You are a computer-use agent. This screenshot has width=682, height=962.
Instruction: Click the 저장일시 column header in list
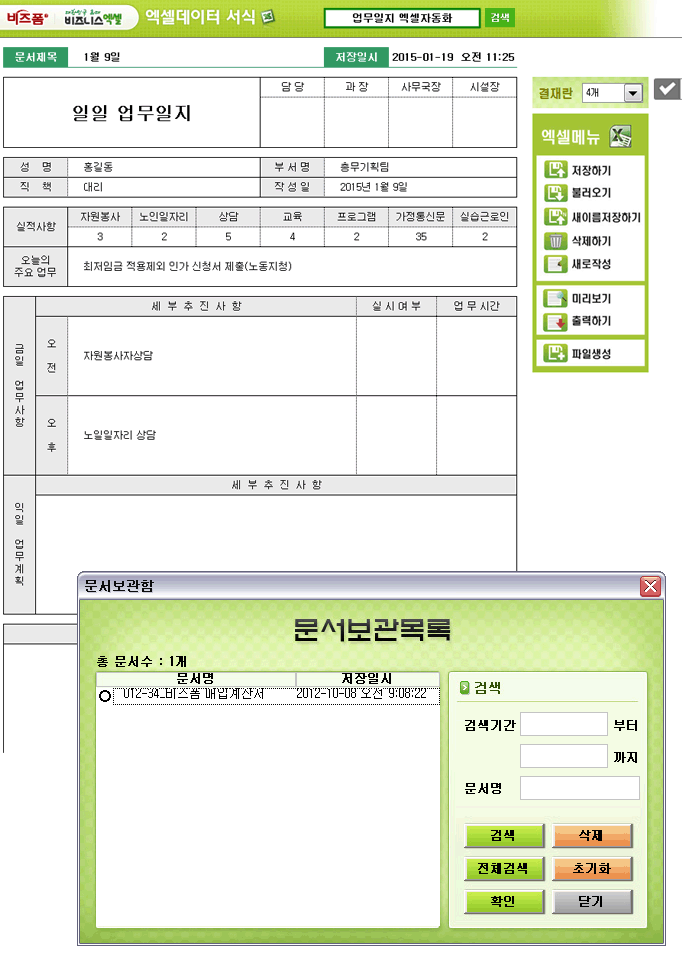[x=367, y=679]
